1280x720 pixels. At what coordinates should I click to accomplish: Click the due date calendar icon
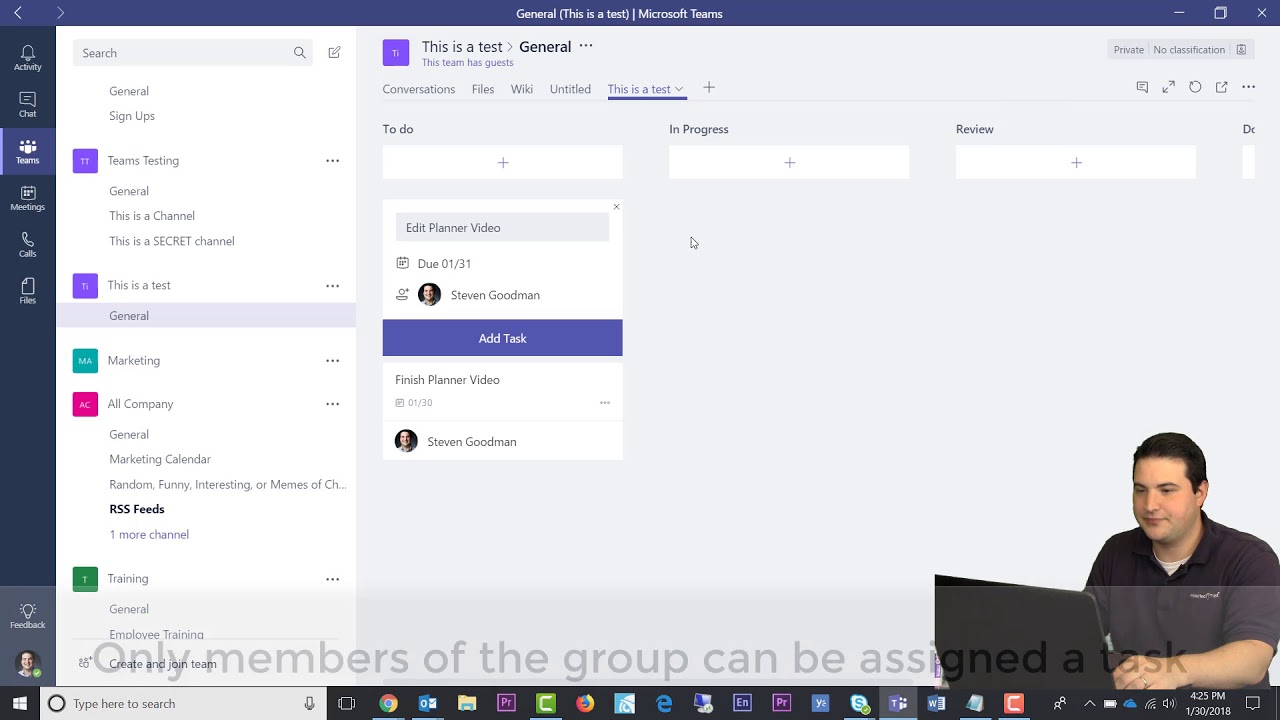coord(402,263)
